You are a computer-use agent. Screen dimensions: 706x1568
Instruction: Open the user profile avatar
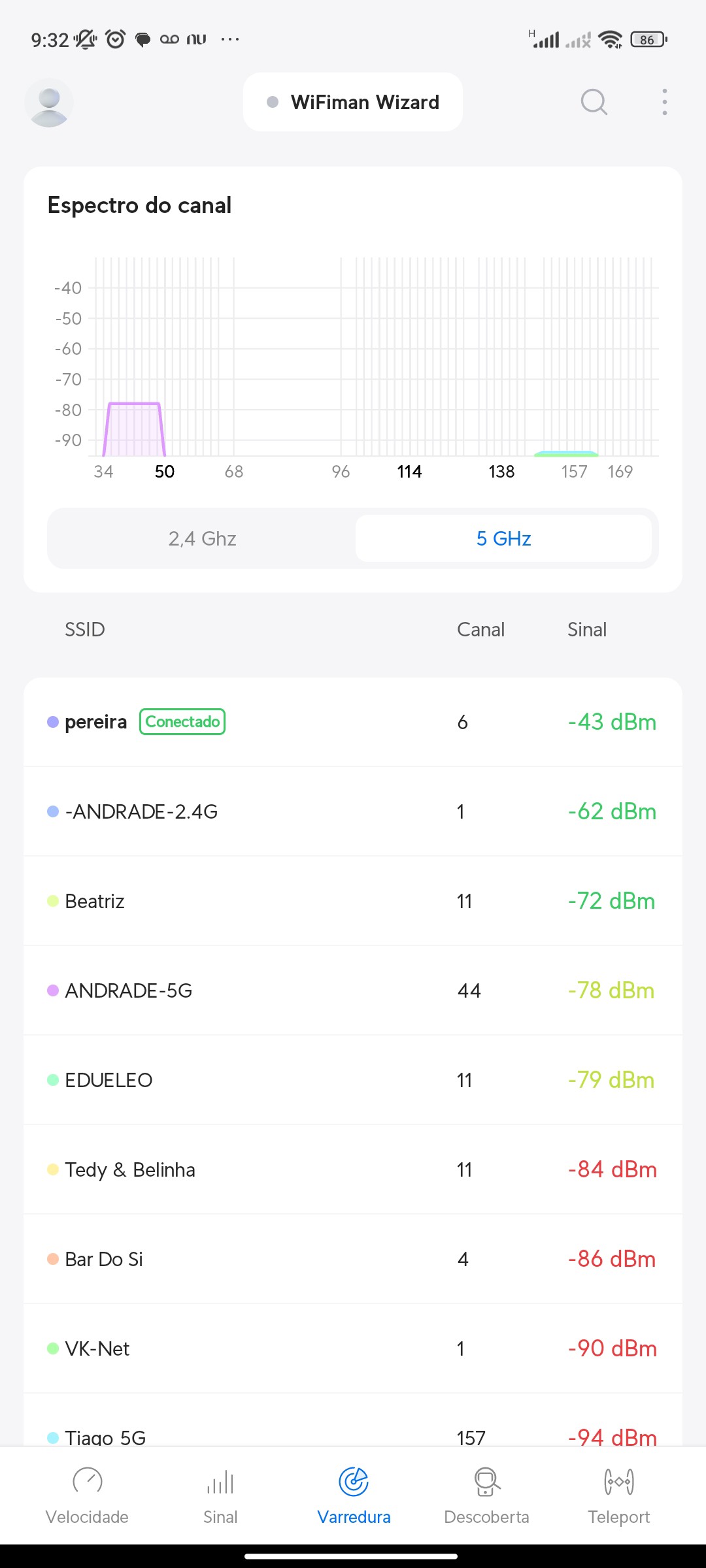(49, 103)
